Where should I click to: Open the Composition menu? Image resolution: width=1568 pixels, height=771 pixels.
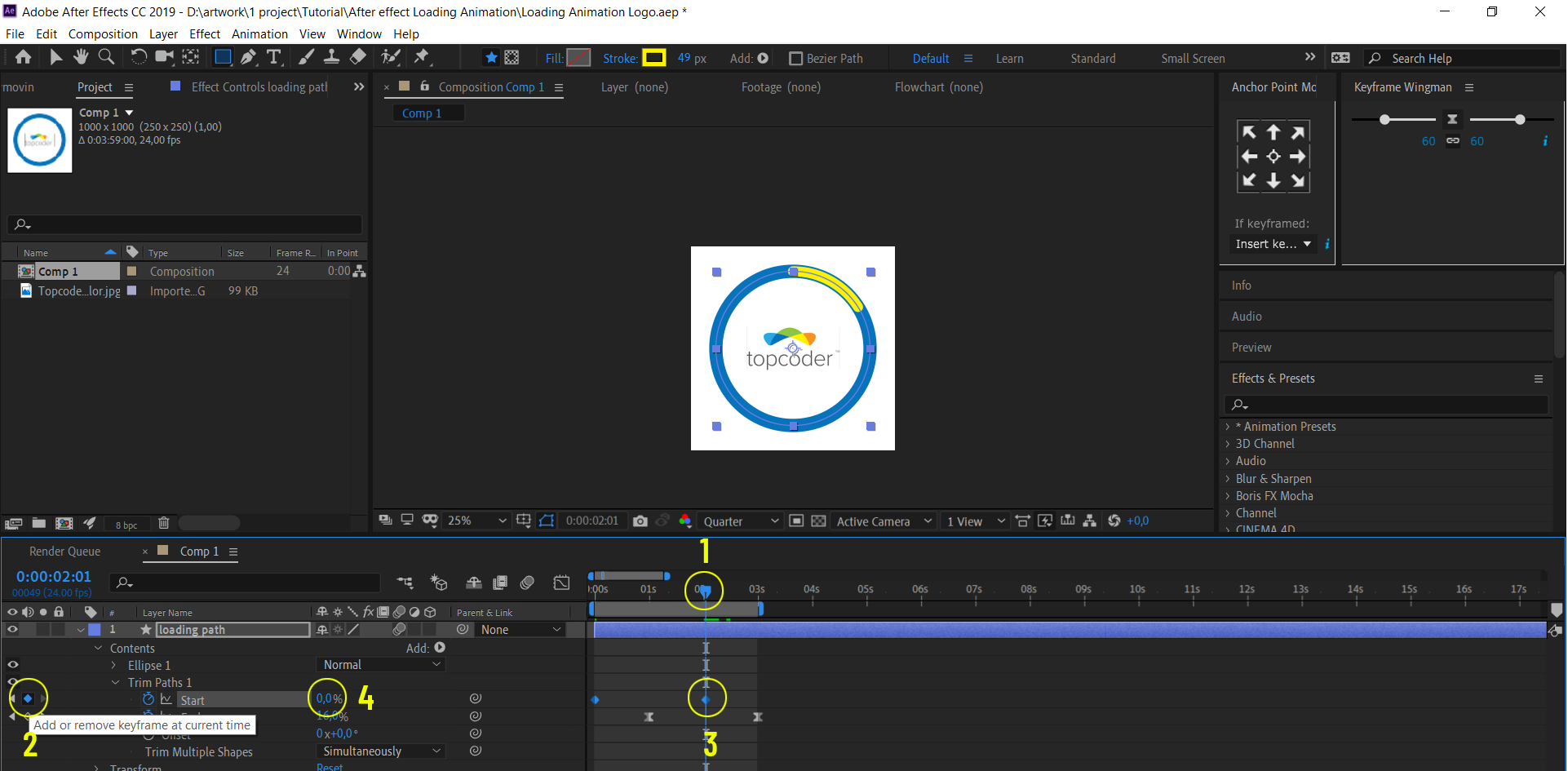103,34
